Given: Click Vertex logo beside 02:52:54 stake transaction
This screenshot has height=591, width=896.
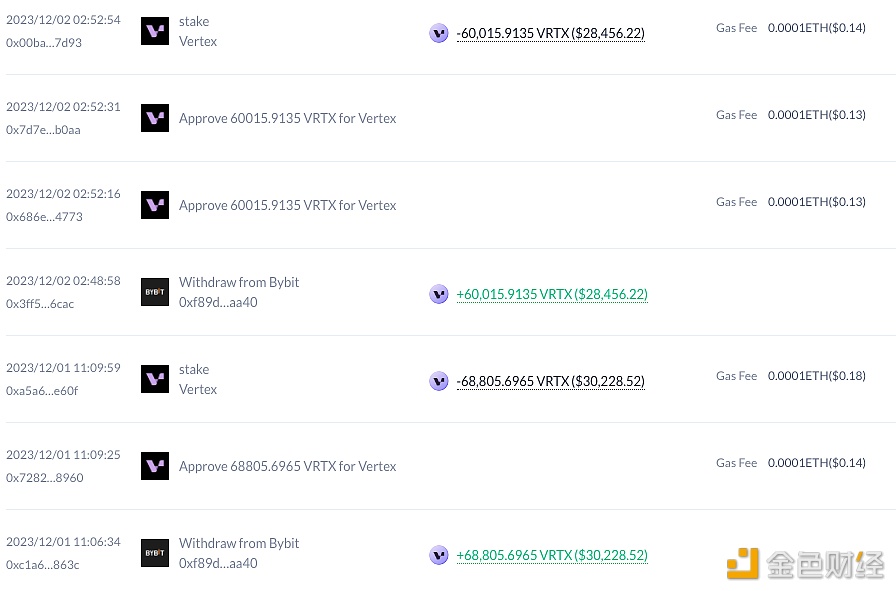Looking at the screenshot, I should click(x=155, y=31).
